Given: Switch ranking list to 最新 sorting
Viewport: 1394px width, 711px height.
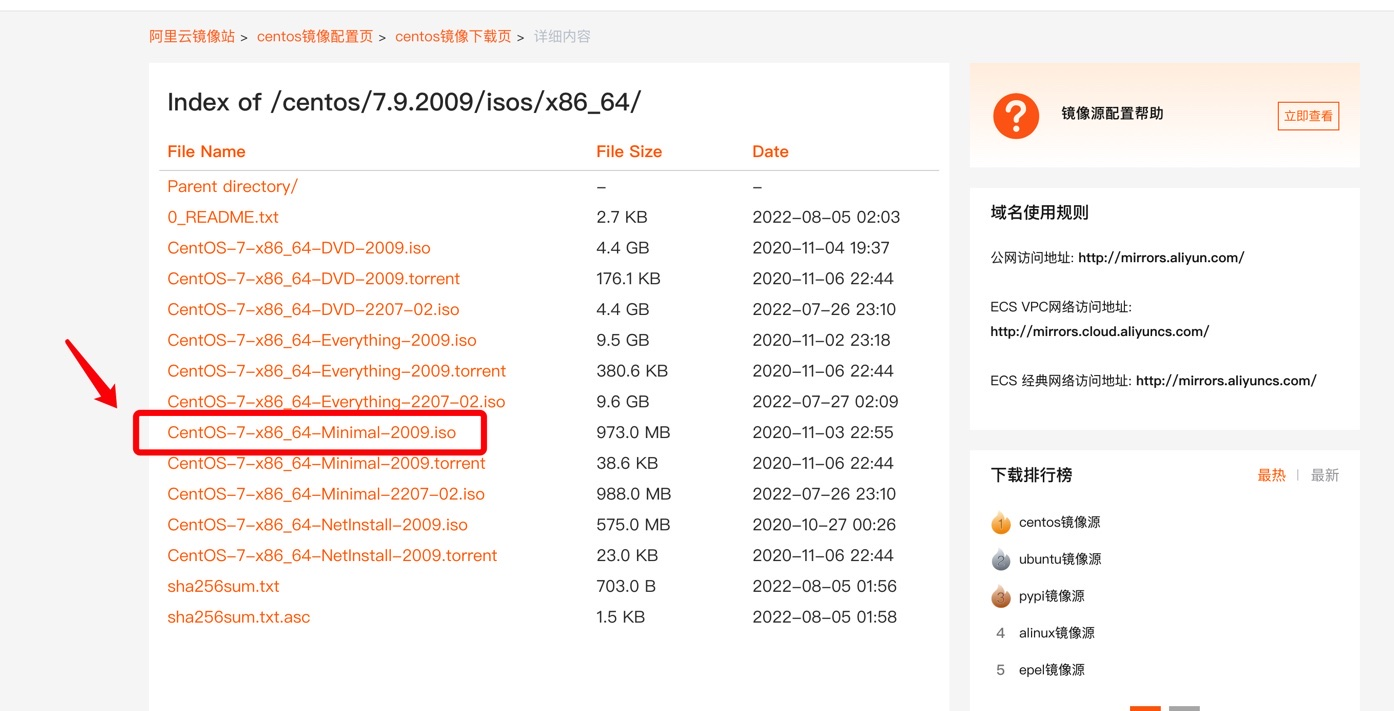Looking at the screenshot, I should 1325,475.
